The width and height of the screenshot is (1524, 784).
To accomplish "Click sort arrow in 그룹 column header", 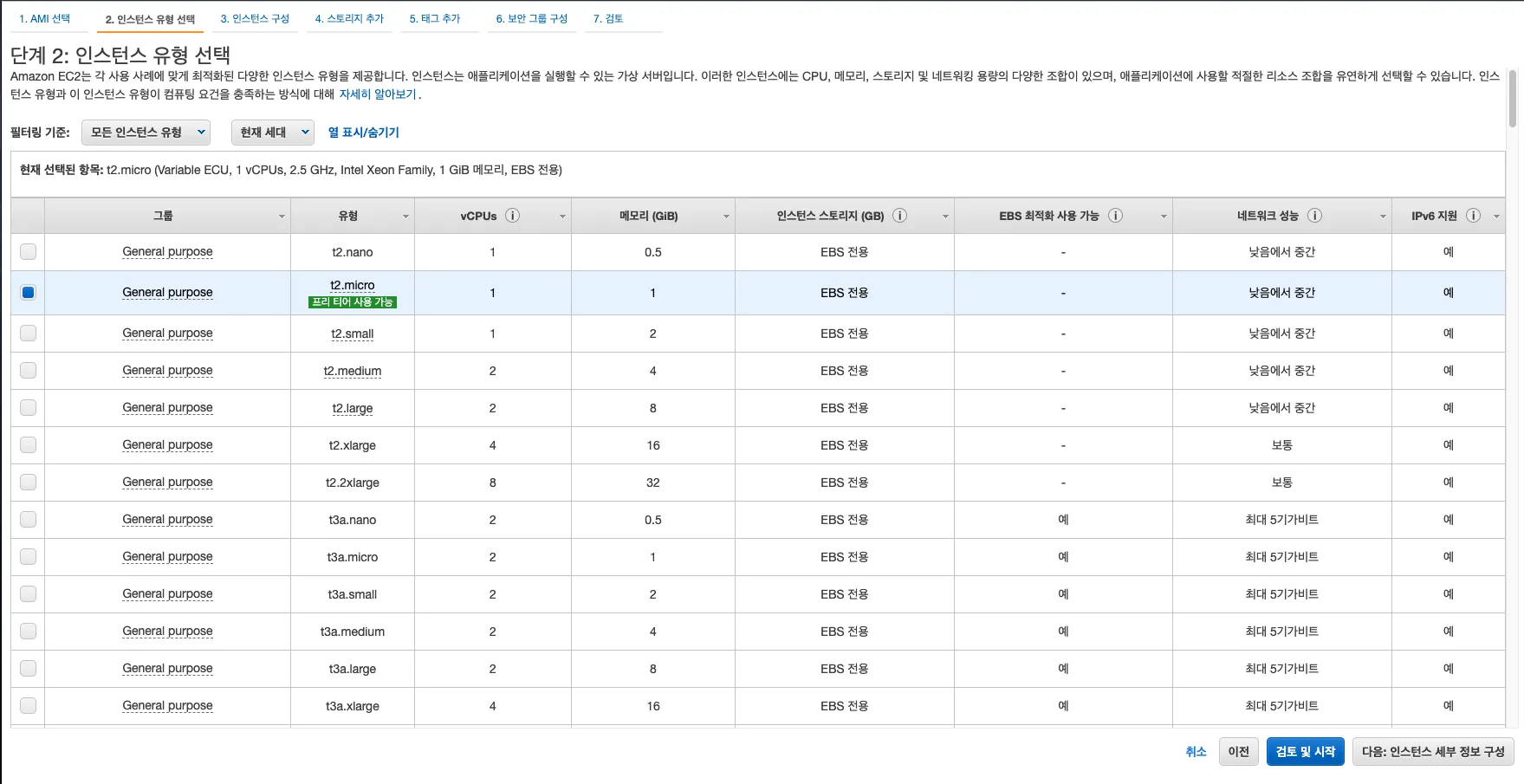I will 282,217.
